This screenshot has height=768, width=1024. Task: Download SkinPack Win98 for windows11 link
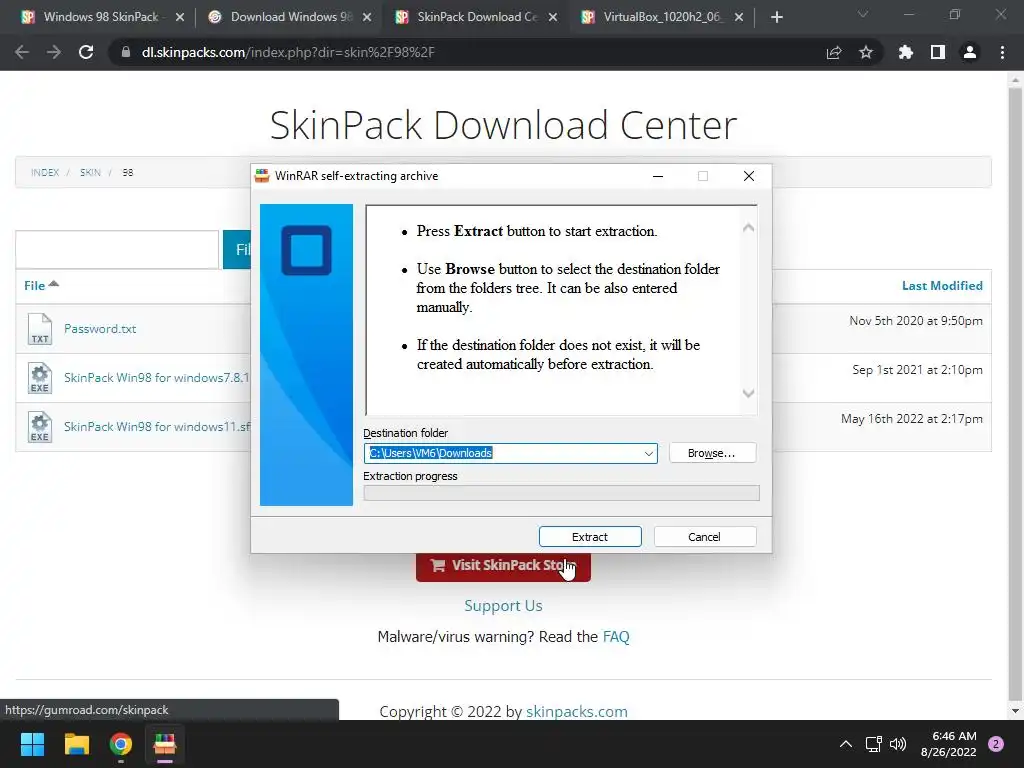157,426
